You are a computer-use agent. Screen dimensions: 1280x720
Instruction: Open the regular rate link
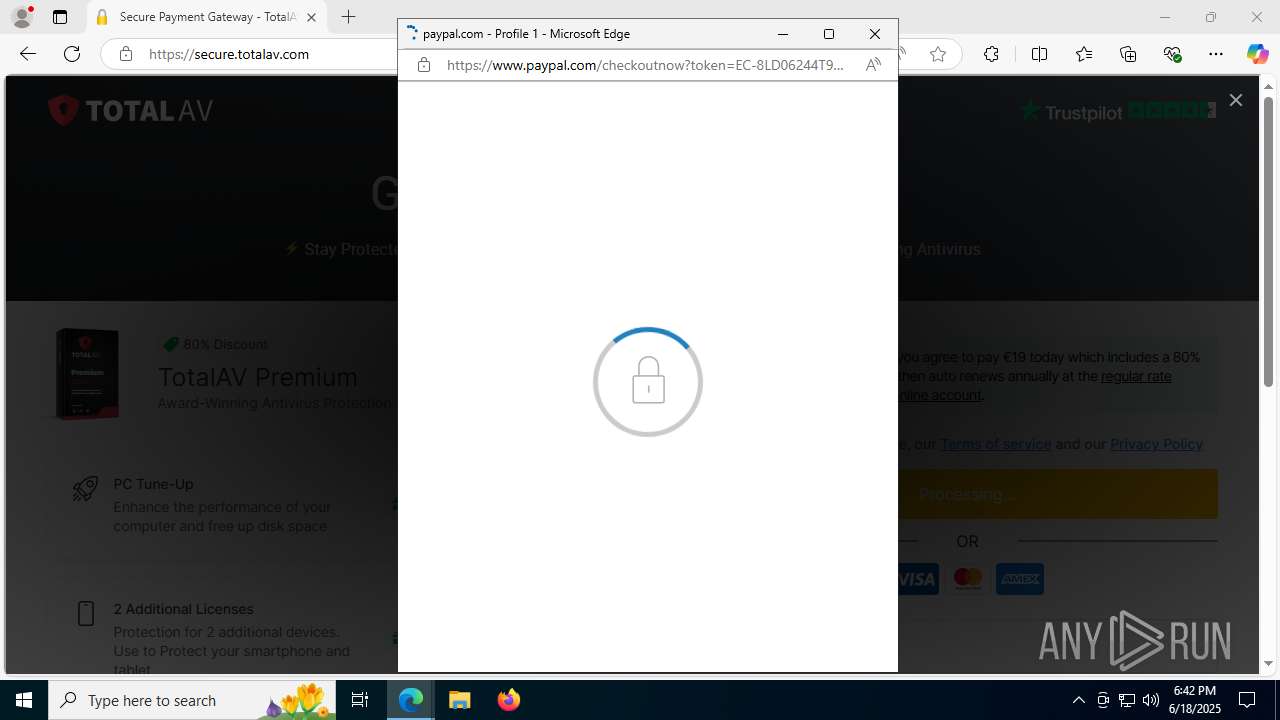(x=1136, y=376)
